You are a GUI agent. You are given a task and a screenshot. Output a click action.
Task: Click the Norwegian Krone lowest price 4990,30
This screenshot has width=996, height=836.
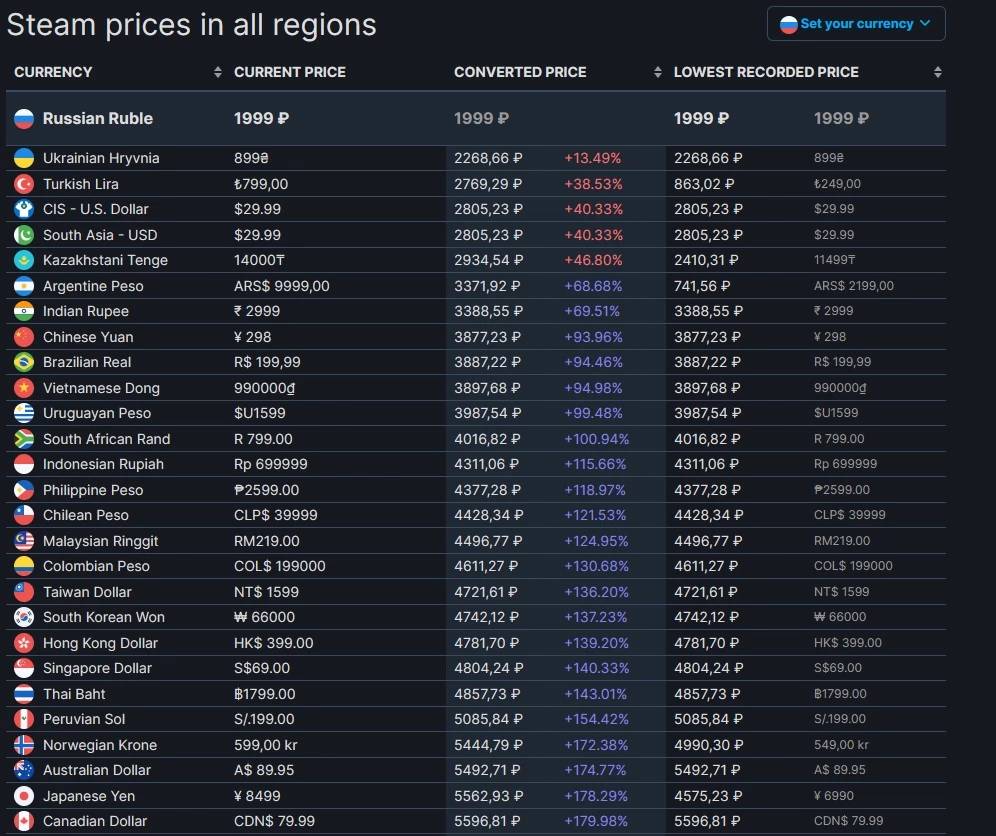(709, 745)
